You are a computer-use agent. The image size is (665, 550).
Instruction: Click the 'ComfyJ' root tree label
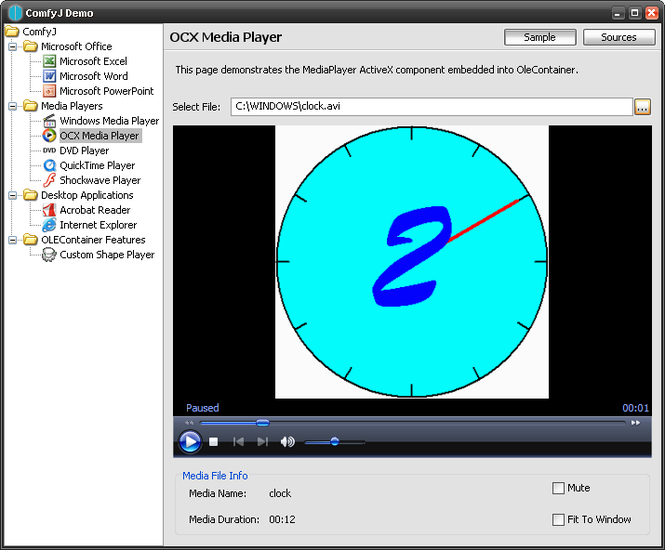(39, 32)
